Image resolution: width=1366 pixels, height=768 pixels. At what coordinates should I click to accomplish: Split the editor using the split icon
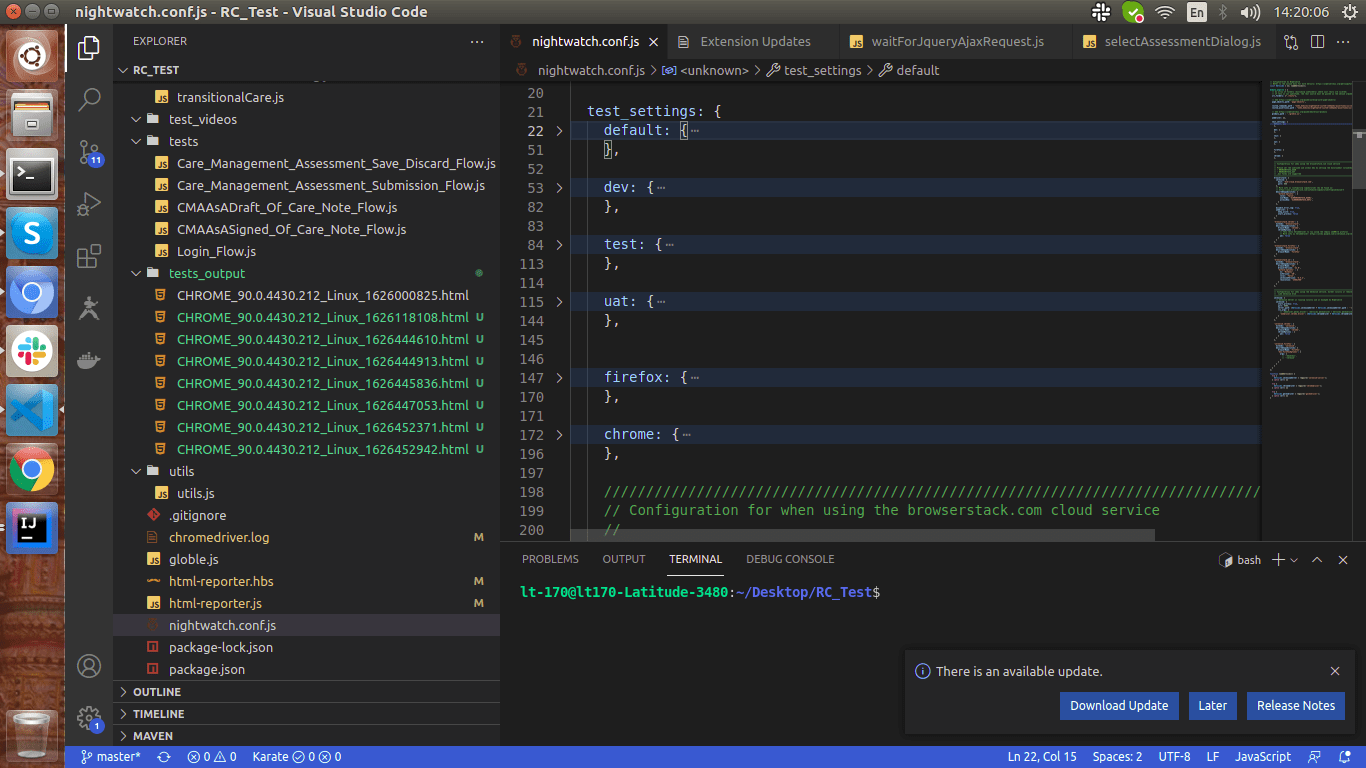(x=1315, y=41)
